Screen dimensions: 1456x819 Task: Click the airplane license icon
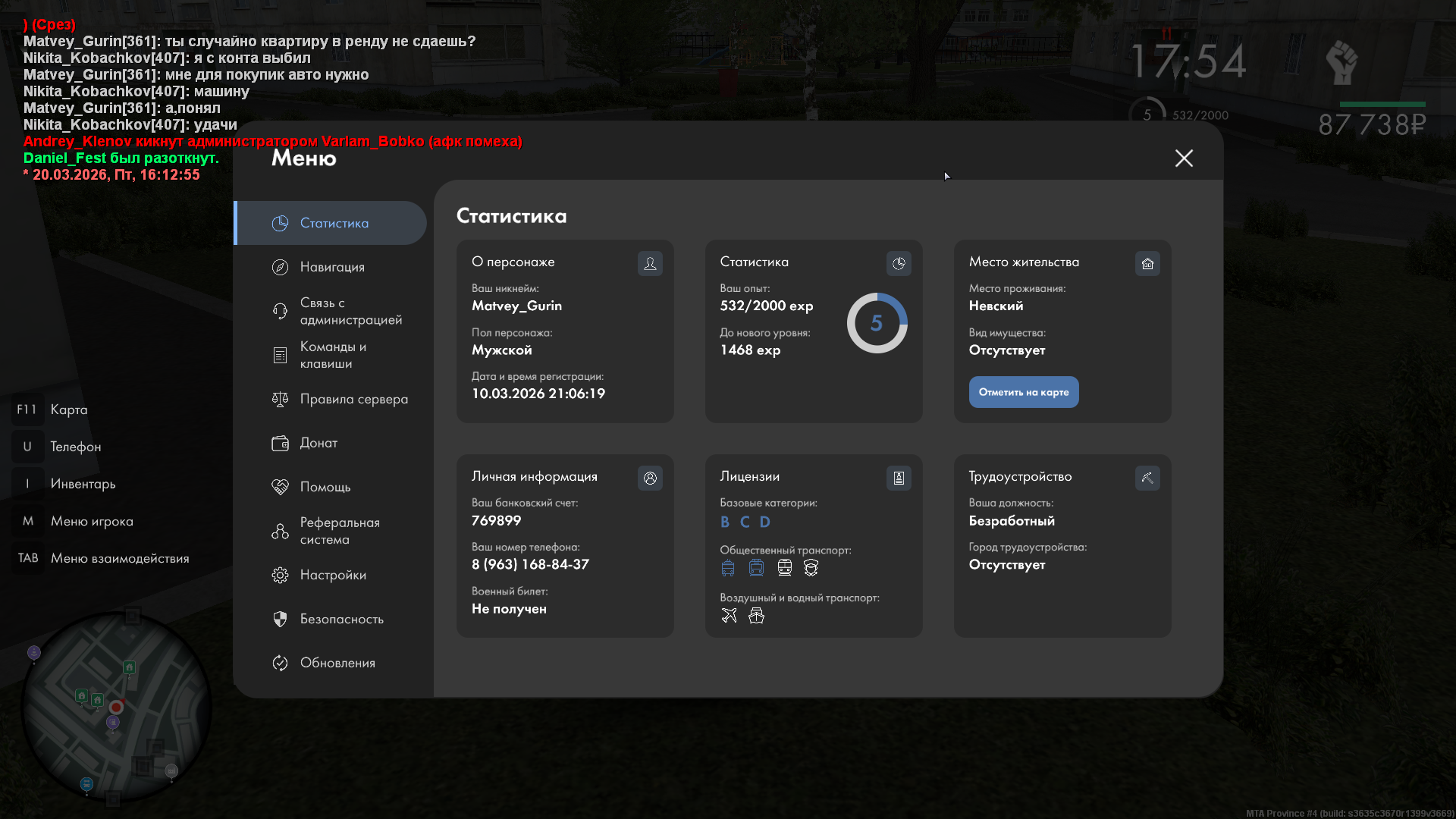pyautogui.click(x=729, y=615)
